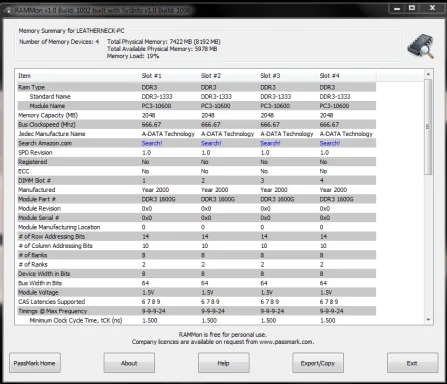The image size is (447, 384).
Task: Click the RAMMon title bar app icon
Action: [x=9, y=10]
